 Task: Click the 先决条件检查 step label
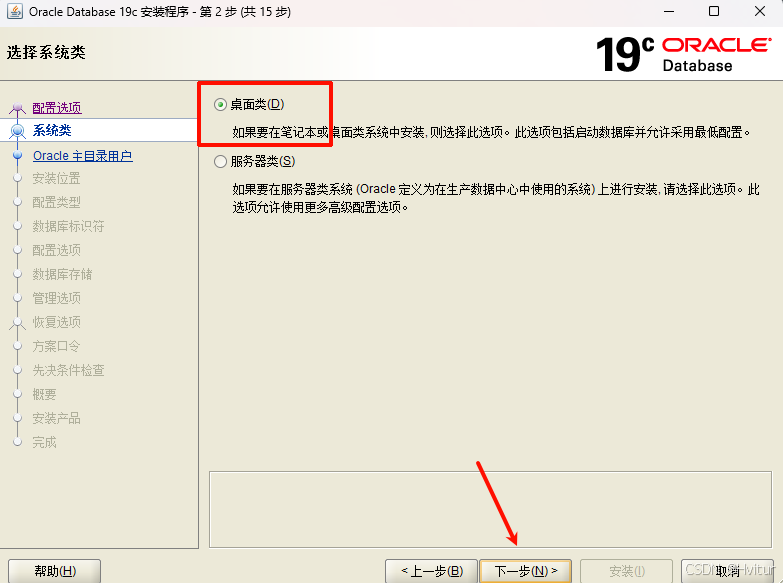tap(68, 370)
